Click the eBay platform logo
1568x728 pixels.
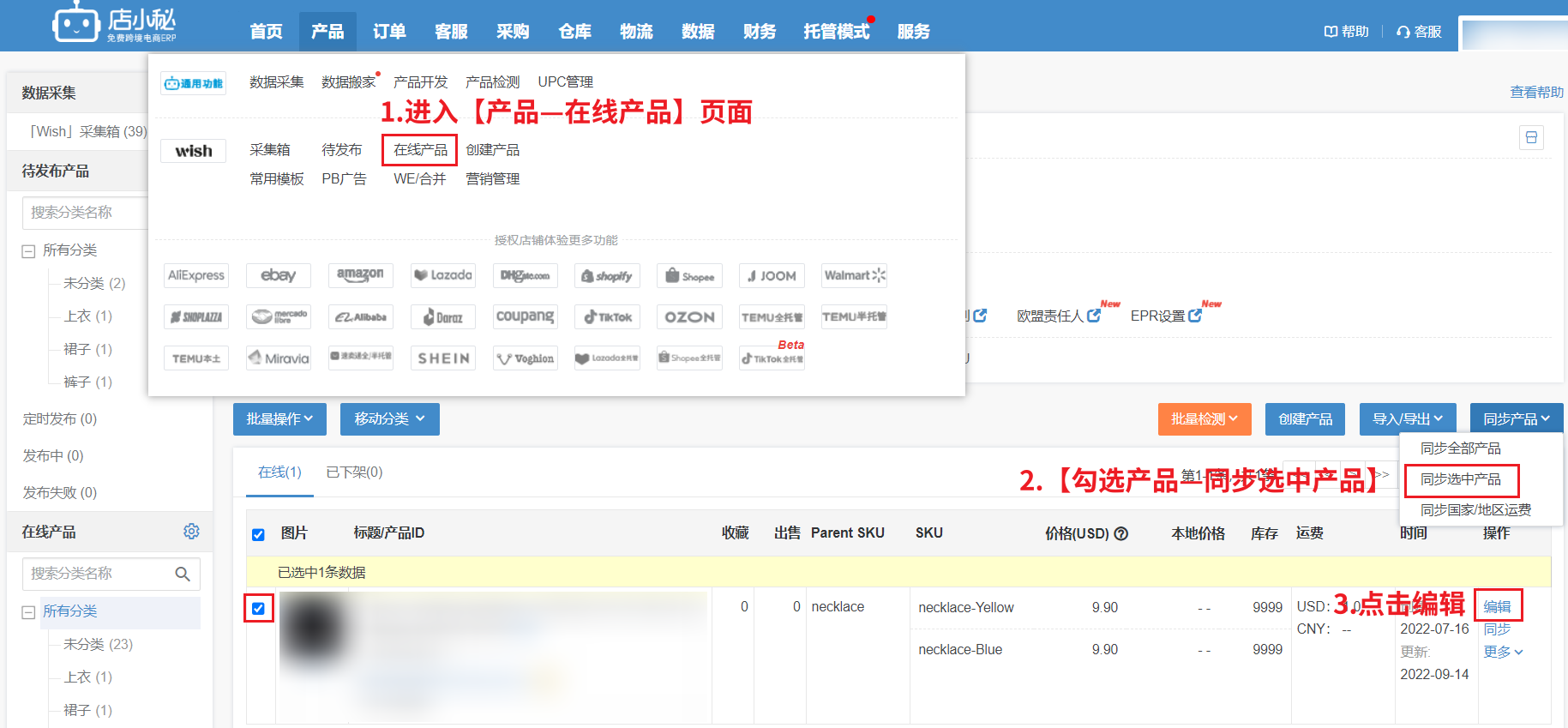[x=278, y=275]
